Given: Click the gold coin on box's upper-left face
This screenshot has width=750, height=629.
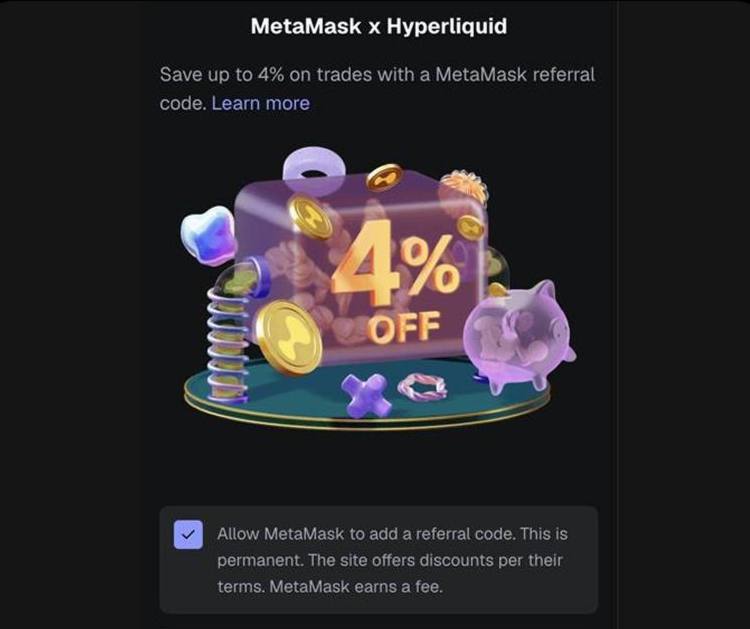Looking at the screenshot, I should 311,217.
